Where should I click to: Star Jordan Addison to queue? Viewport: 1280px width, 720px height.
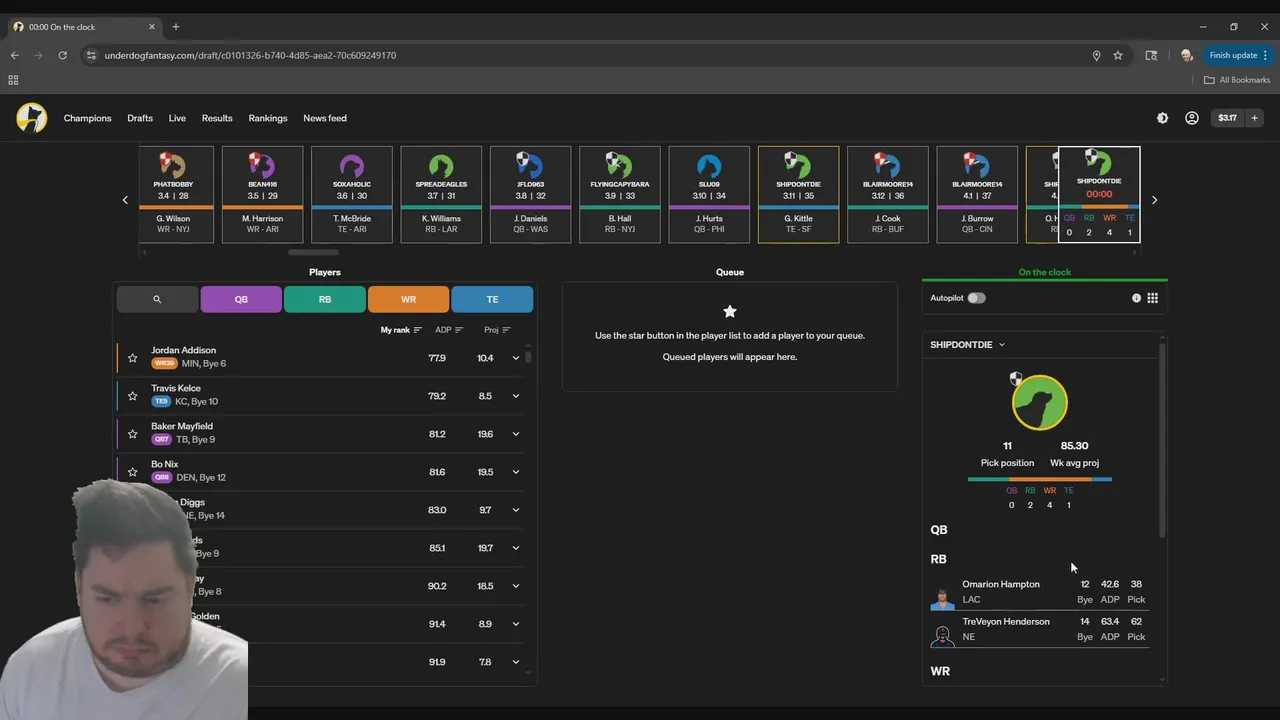click(132, 358)
